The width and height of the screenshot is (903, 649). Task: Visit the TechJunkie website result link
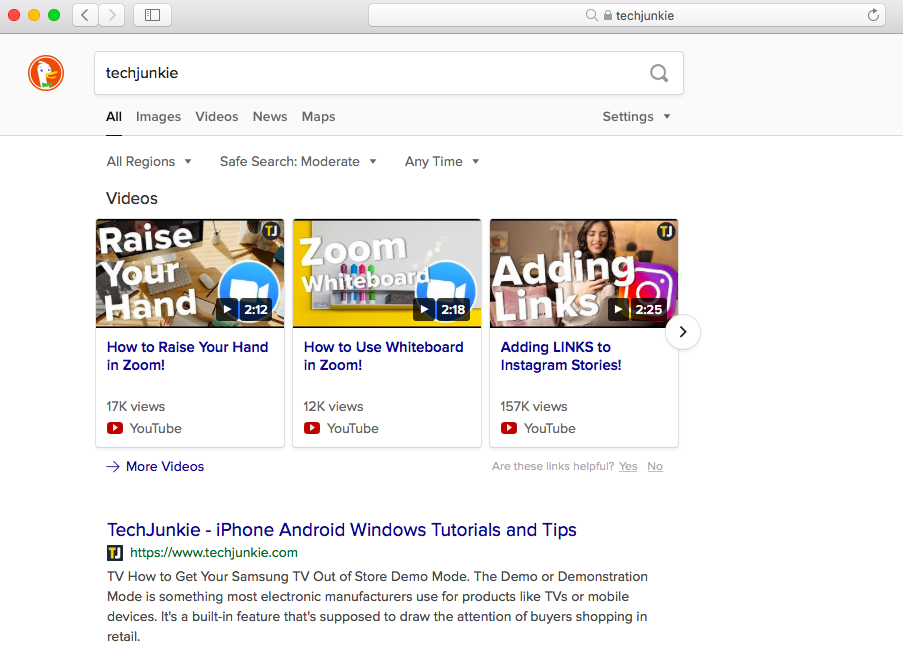341,530
